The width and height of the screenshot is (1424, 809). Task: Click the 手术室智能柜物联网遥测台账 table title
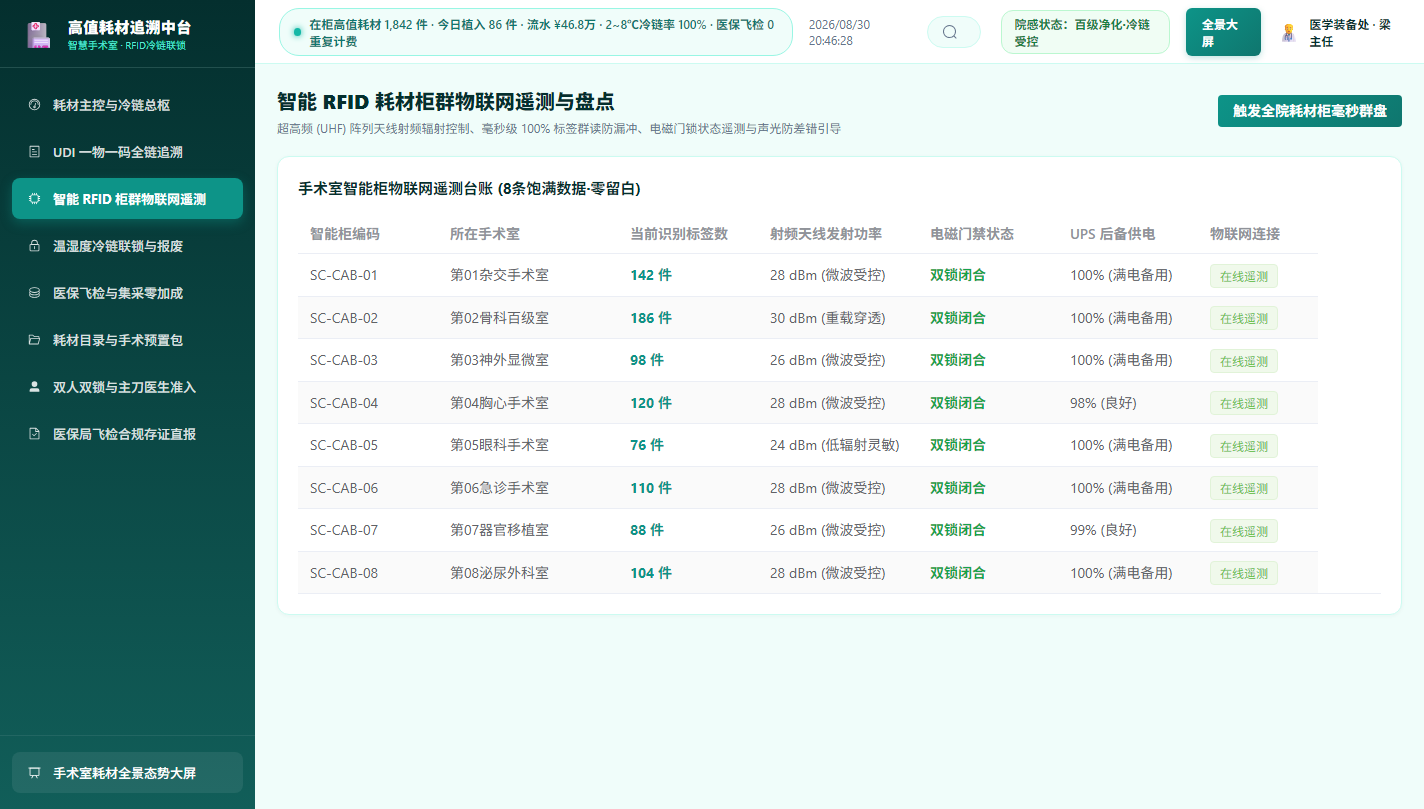pyautogui.click(x=469, y=188)
